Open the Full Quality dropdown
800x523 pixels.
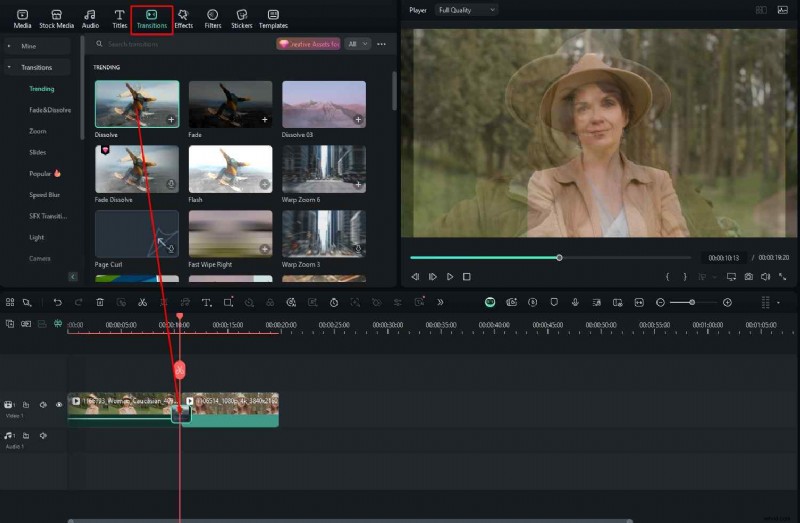pyautogui.click(x=466, y=10)
